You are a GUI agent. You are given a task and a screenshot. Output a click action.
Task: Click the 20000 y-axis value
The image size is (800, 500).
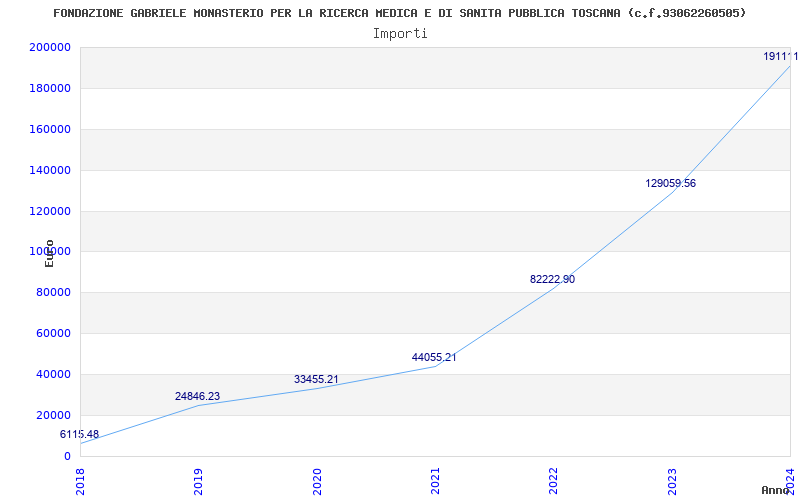[54, 415]
